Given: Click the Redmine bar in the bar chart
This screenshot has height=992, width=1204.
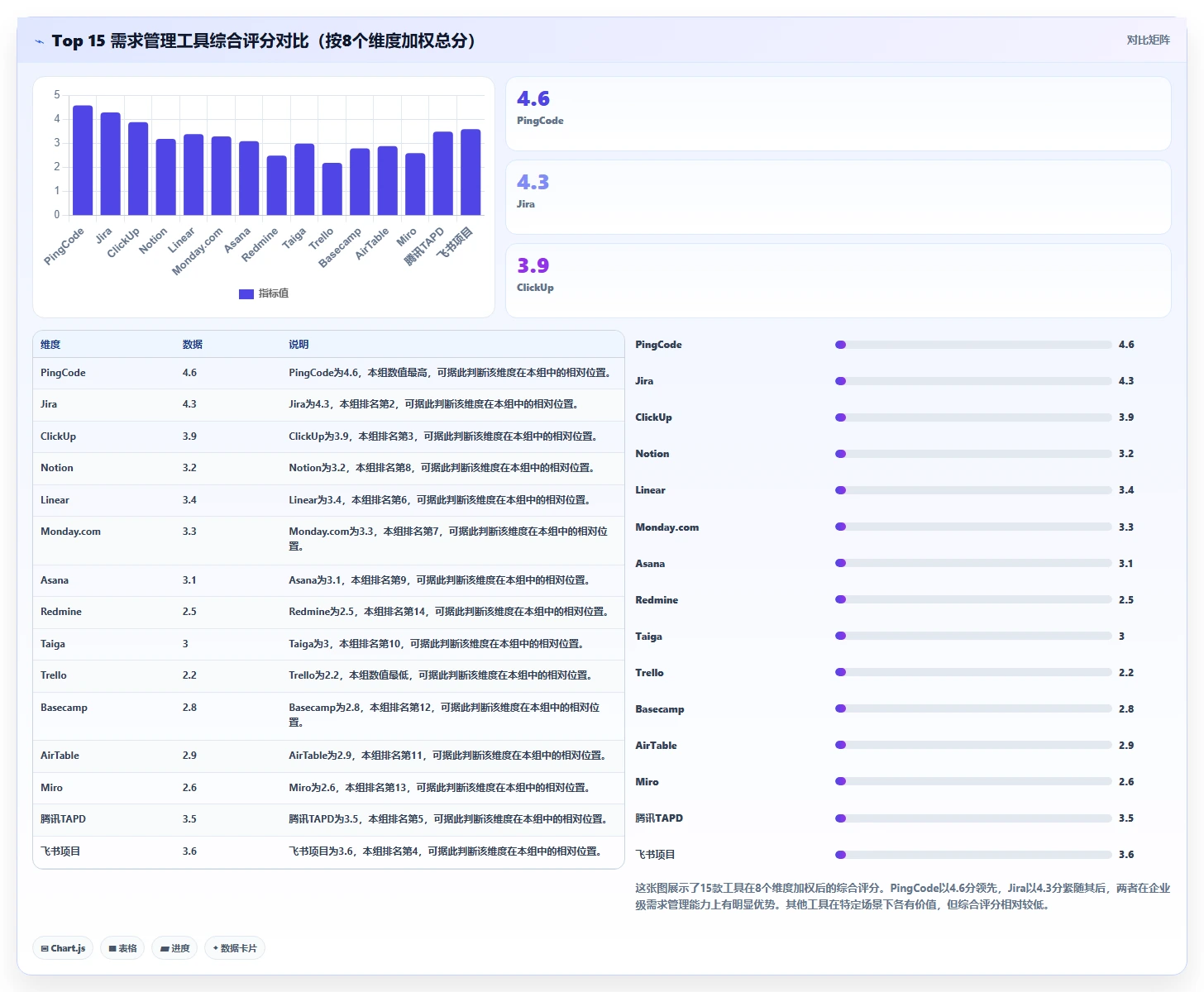Looking at the screenshot, I should tap(276, 185).
